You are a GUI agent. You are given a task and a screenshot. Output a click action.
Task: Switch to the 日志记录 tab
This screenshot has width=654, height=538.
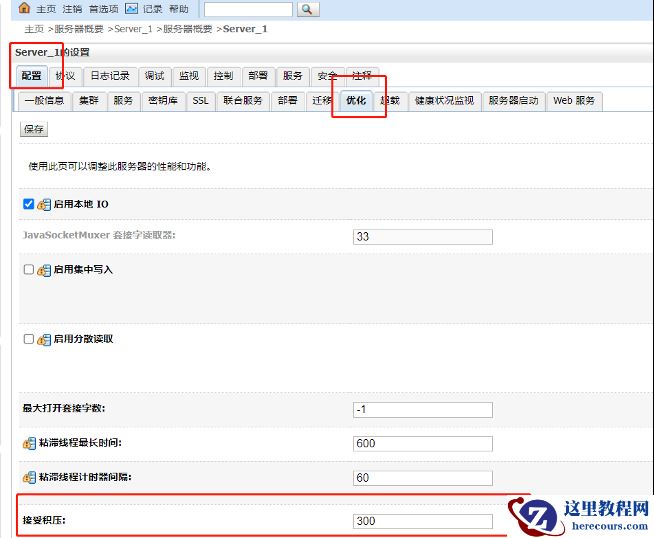[110, 76]
